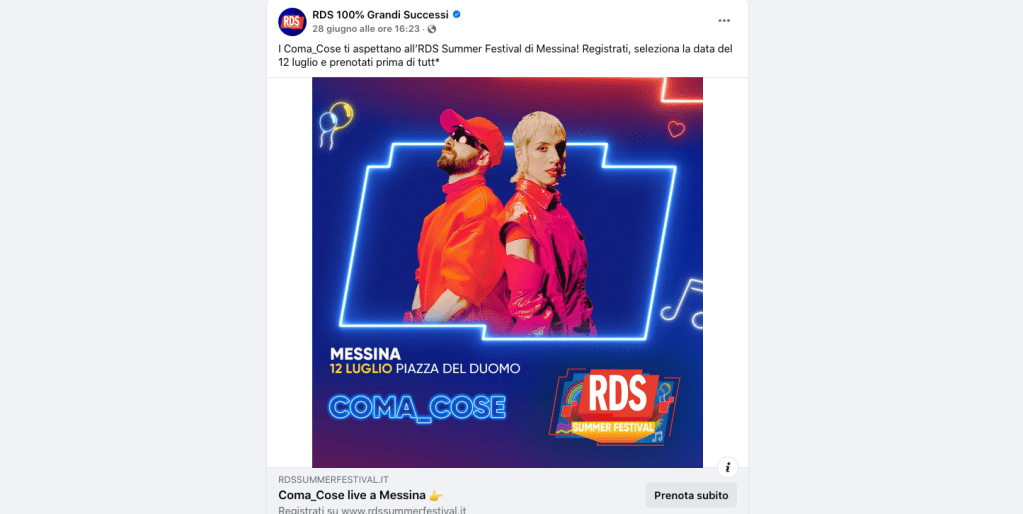Open the 28 giugno post timestamp
1023x514 pixels.
[x=366, y=29]
